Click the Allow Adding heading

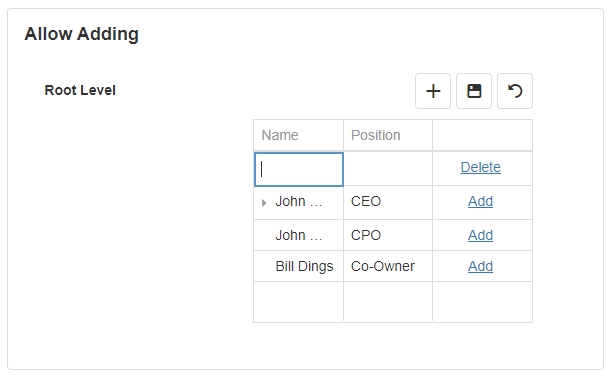[x=82, y=34]
